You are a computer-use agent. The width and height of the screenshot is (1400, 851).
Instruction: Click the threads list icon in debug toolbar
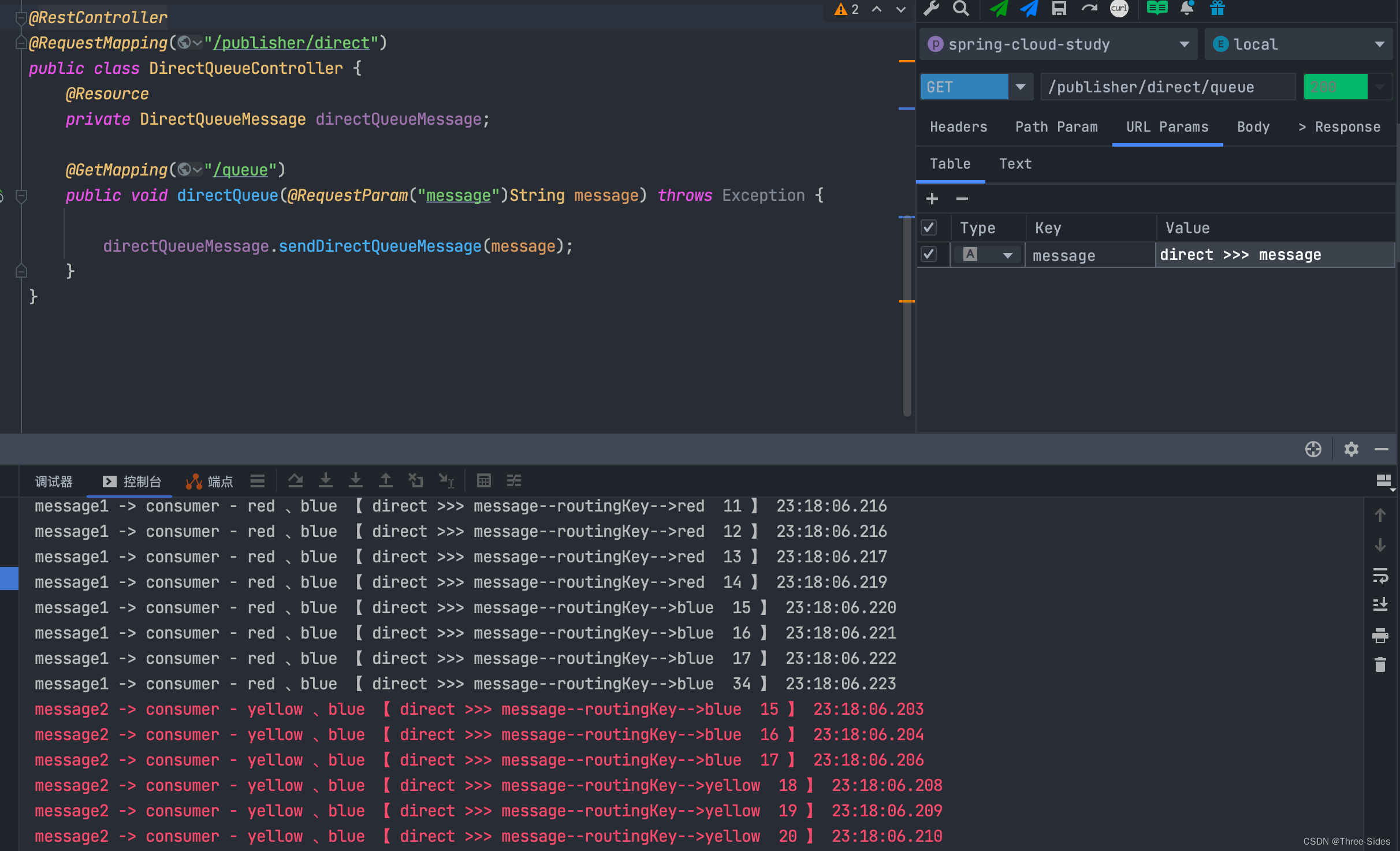pyautogui.click(x=258, y=481)
